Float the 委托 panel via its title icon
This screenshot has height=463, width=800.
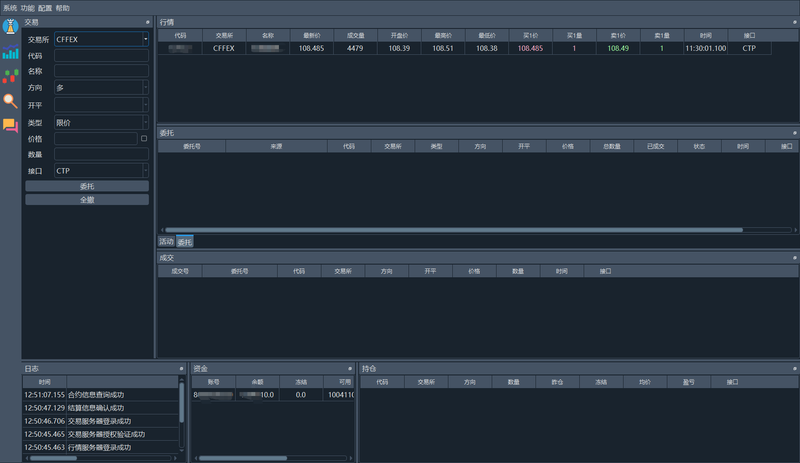pos(794,133)
